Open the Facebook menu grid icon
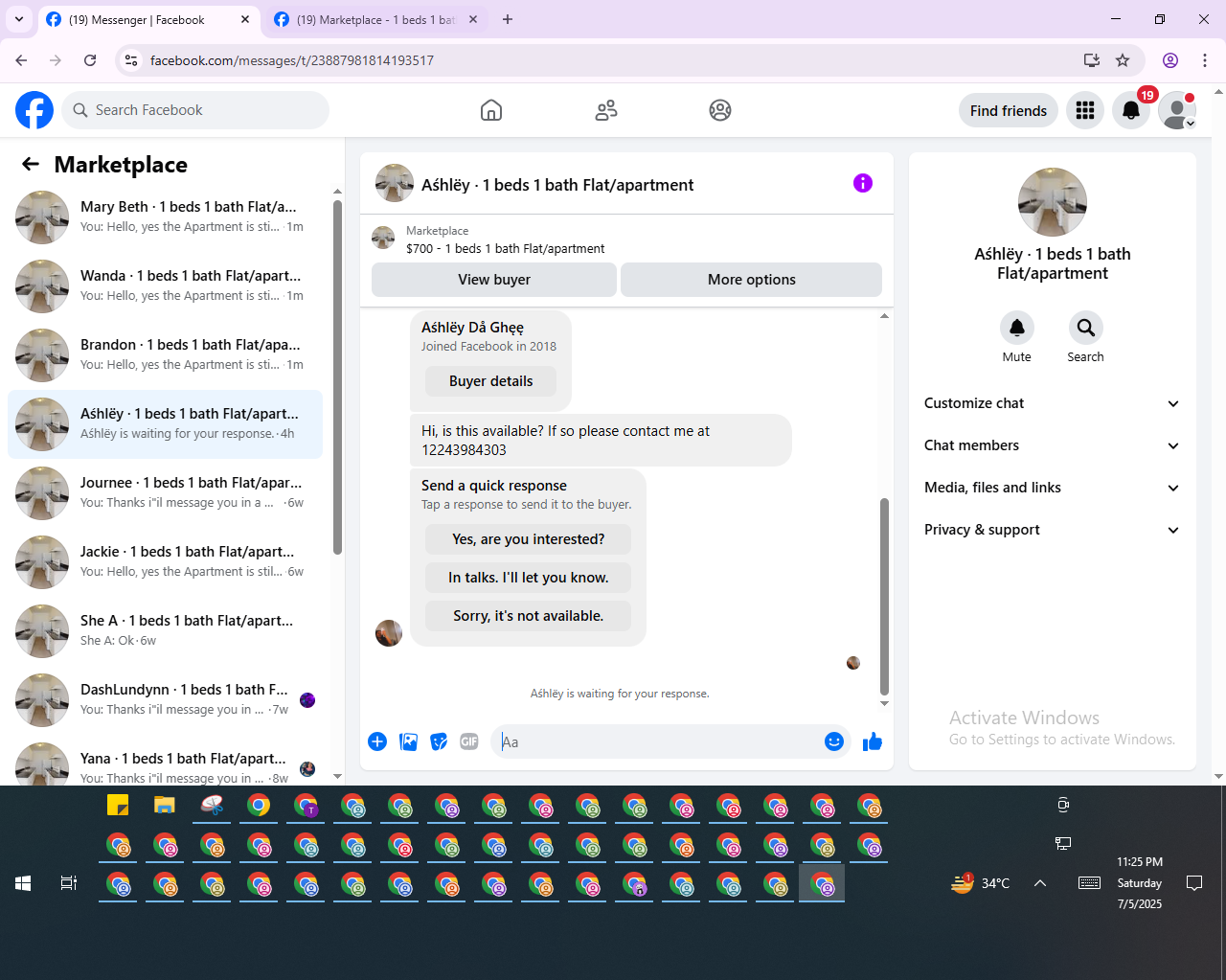This screenshot has height=980, width=1226. point(1085,110)
